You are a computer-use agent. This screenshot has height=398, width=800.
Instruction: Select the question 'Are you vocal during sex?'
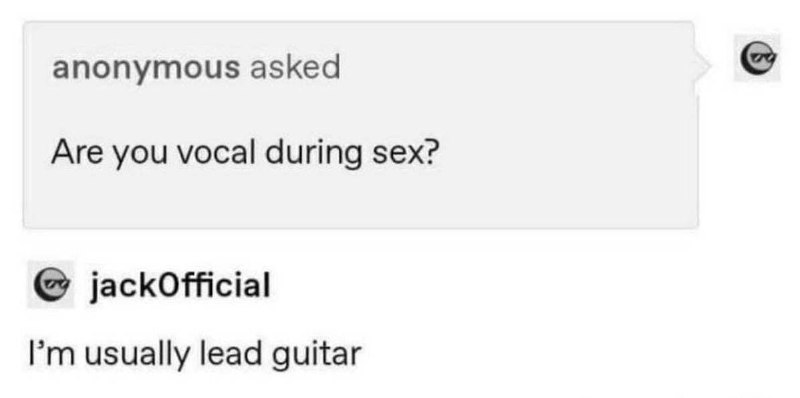pos(244,155)
